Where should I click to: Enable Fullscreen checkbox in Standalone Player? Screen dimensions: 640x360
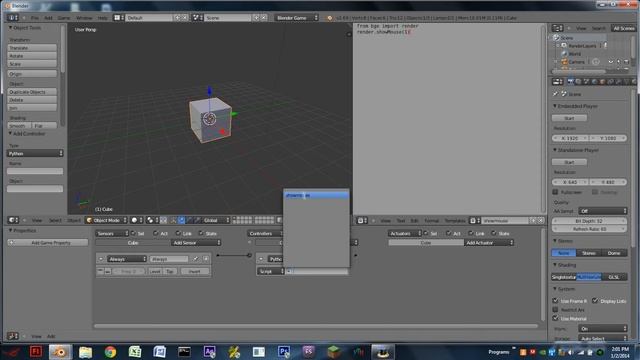click(x=556, y=192)
